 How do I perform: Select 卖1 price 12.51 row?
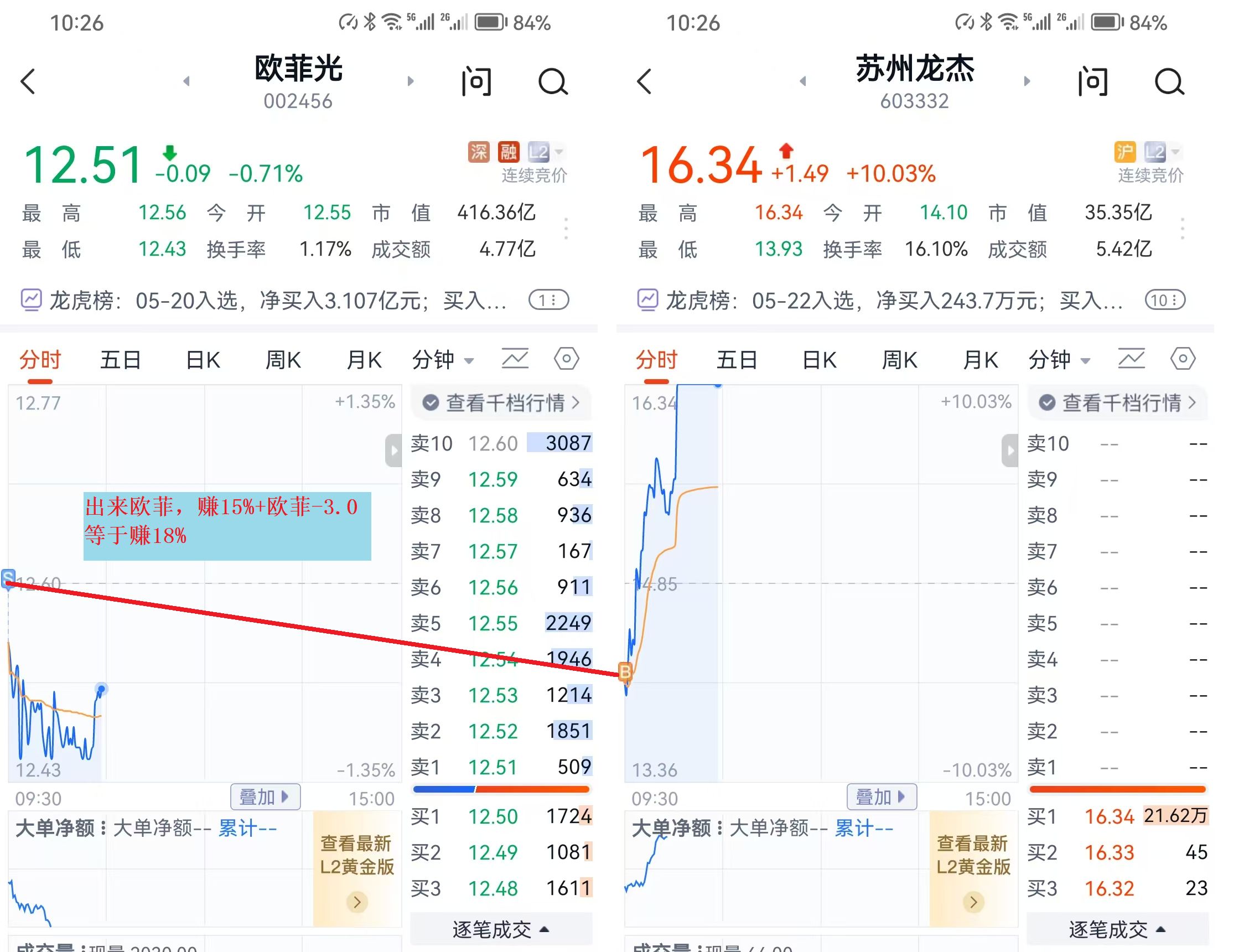(501, 767)
